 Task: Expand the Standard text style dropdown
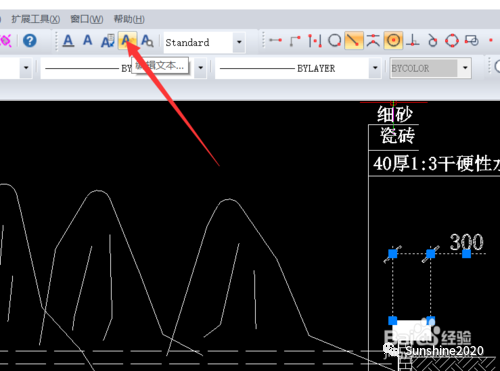click(x=239, y=42)
